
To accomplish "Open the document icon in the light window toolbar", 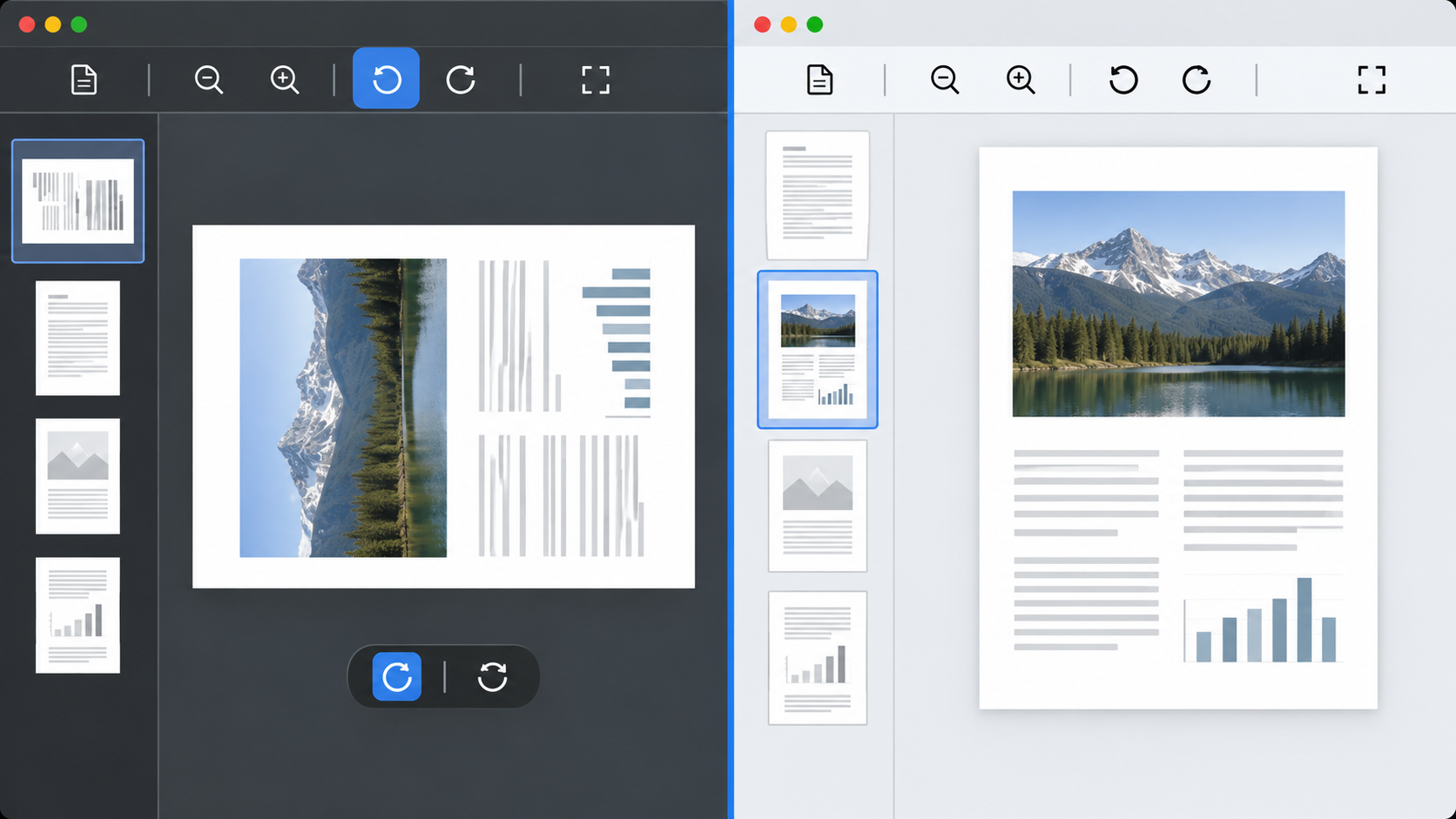I will (x=819, y=80).
